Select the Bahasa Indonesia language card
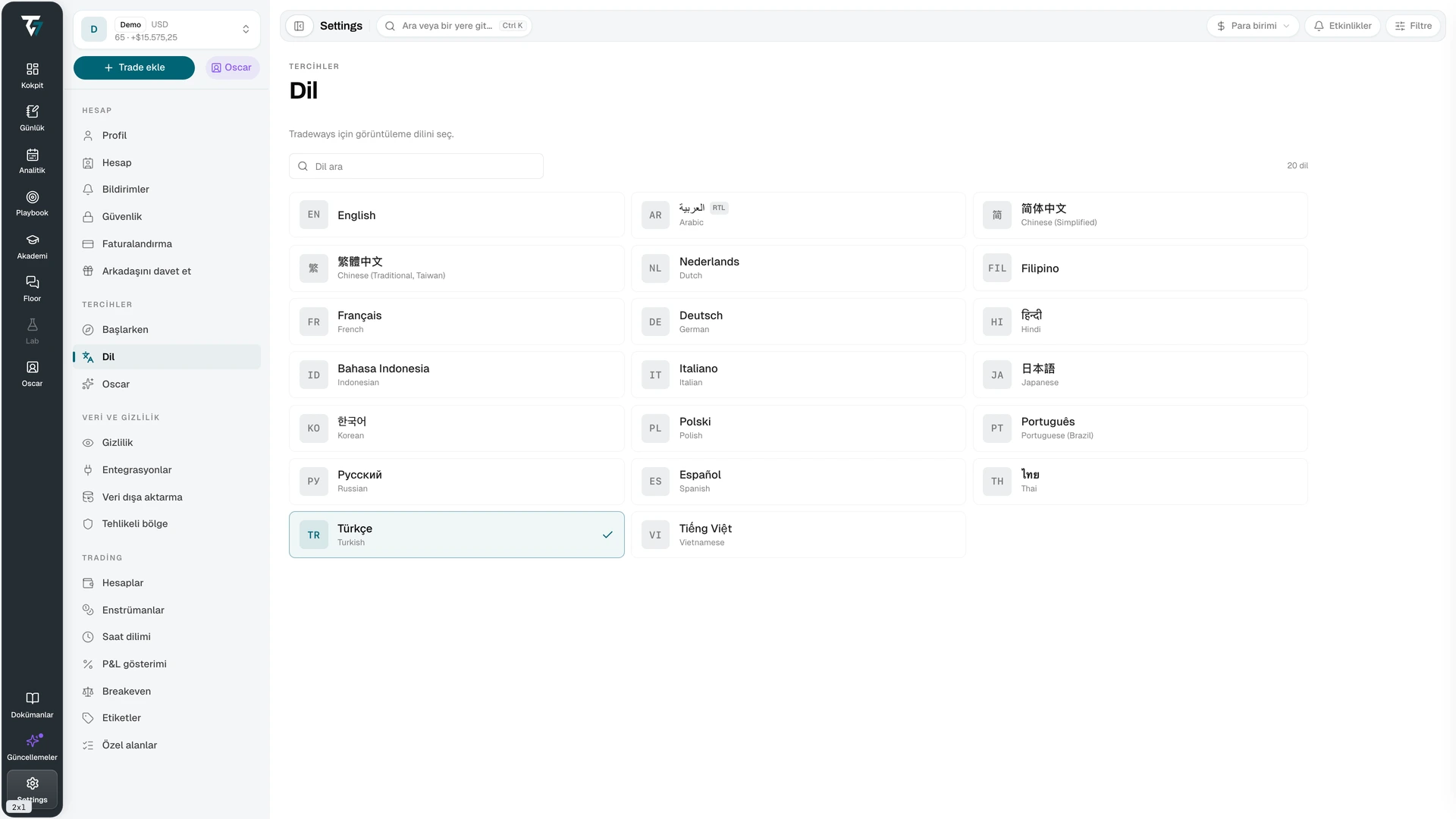The width and height of the screenshot is (1456, 819). pos(457,375)
